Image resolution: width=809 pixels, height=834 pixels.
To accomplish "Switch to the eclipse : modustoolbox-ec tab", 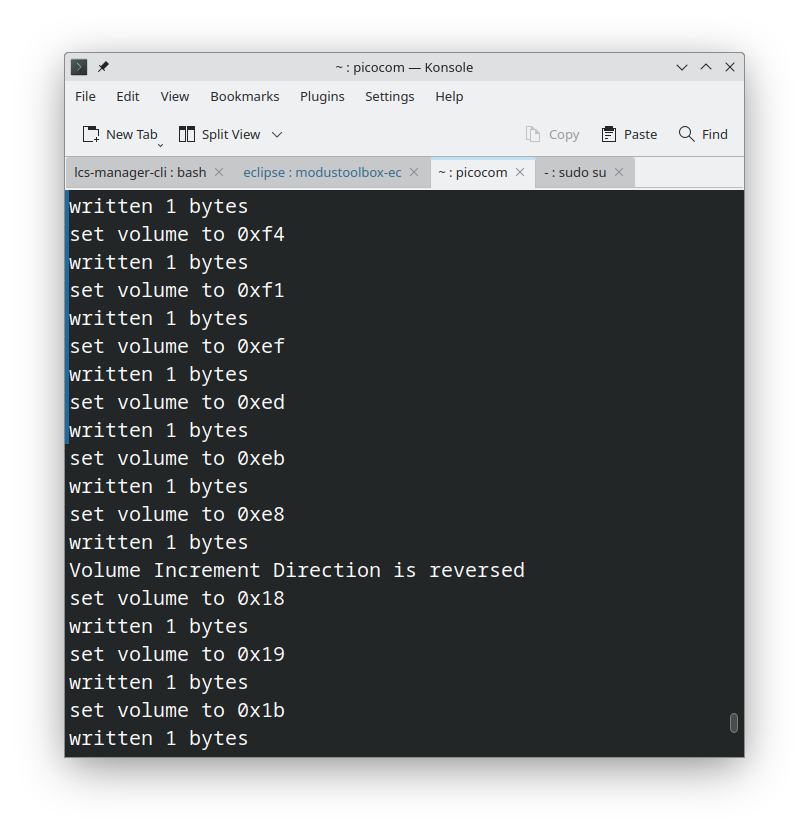I will (x=322, y=172).
